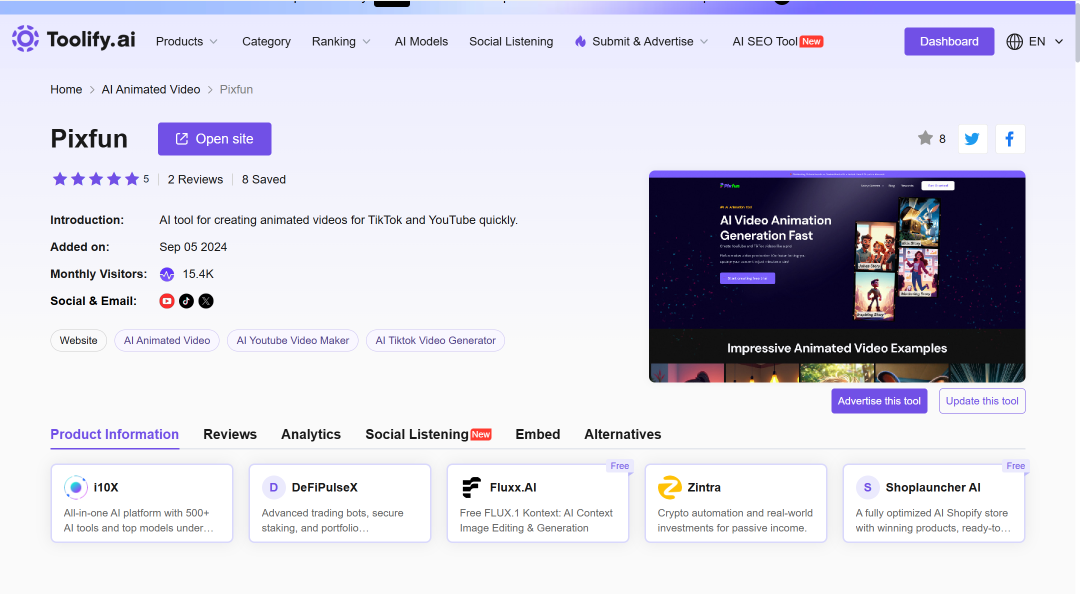Click the 2 Reviews link
1080x594 pixels.
196,179
